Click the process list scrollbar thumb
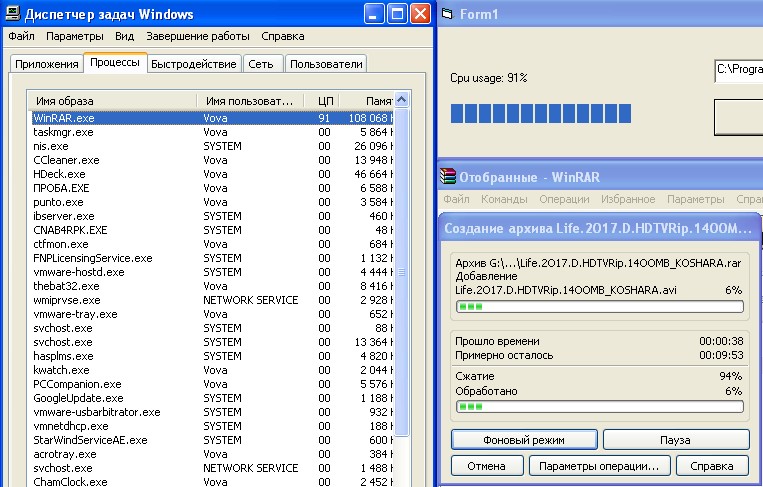The width and height of the screenshot is (763, 487). [401, 272]
